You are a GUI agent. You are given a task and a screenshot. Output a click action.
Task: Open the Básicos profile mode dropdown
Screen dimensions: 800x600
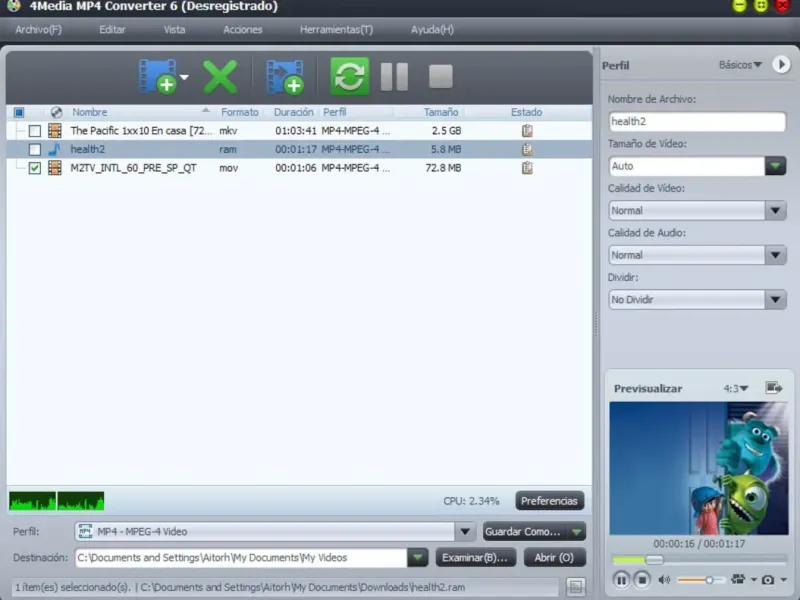tap(740, 65)
